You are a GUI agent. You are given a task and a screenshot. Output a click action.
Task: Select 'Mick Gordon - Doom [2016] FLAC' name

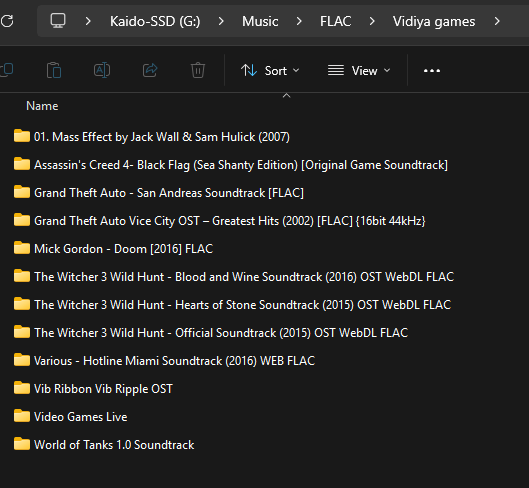tap(123, 249)
